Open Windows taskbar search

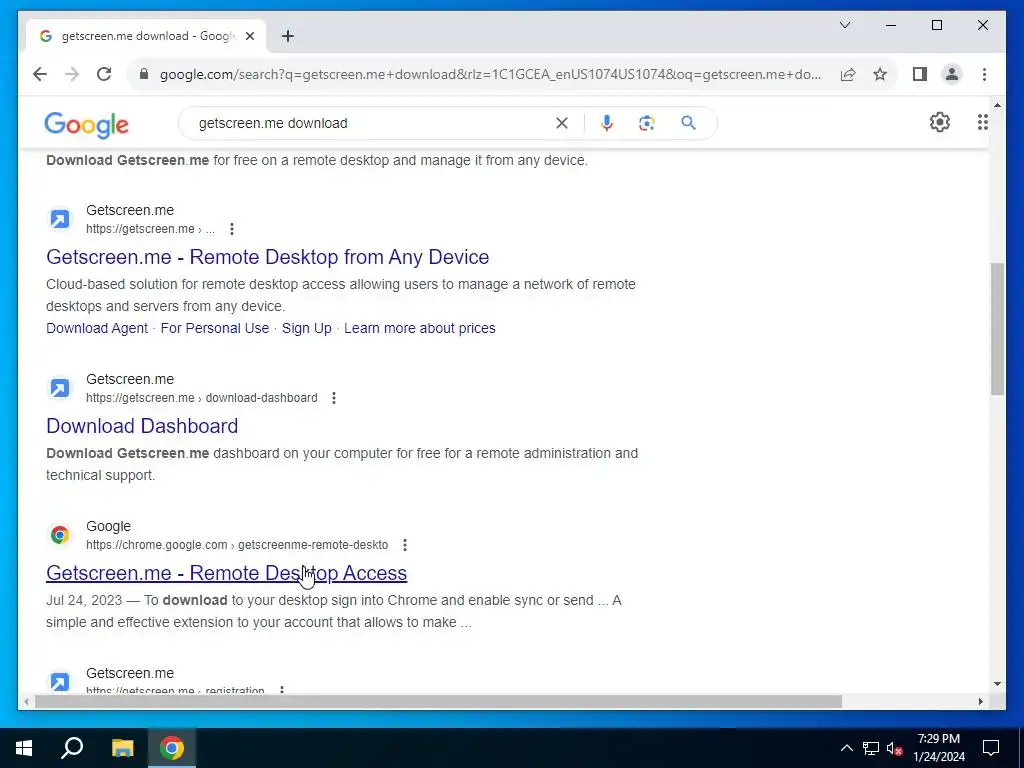[72, 748]
